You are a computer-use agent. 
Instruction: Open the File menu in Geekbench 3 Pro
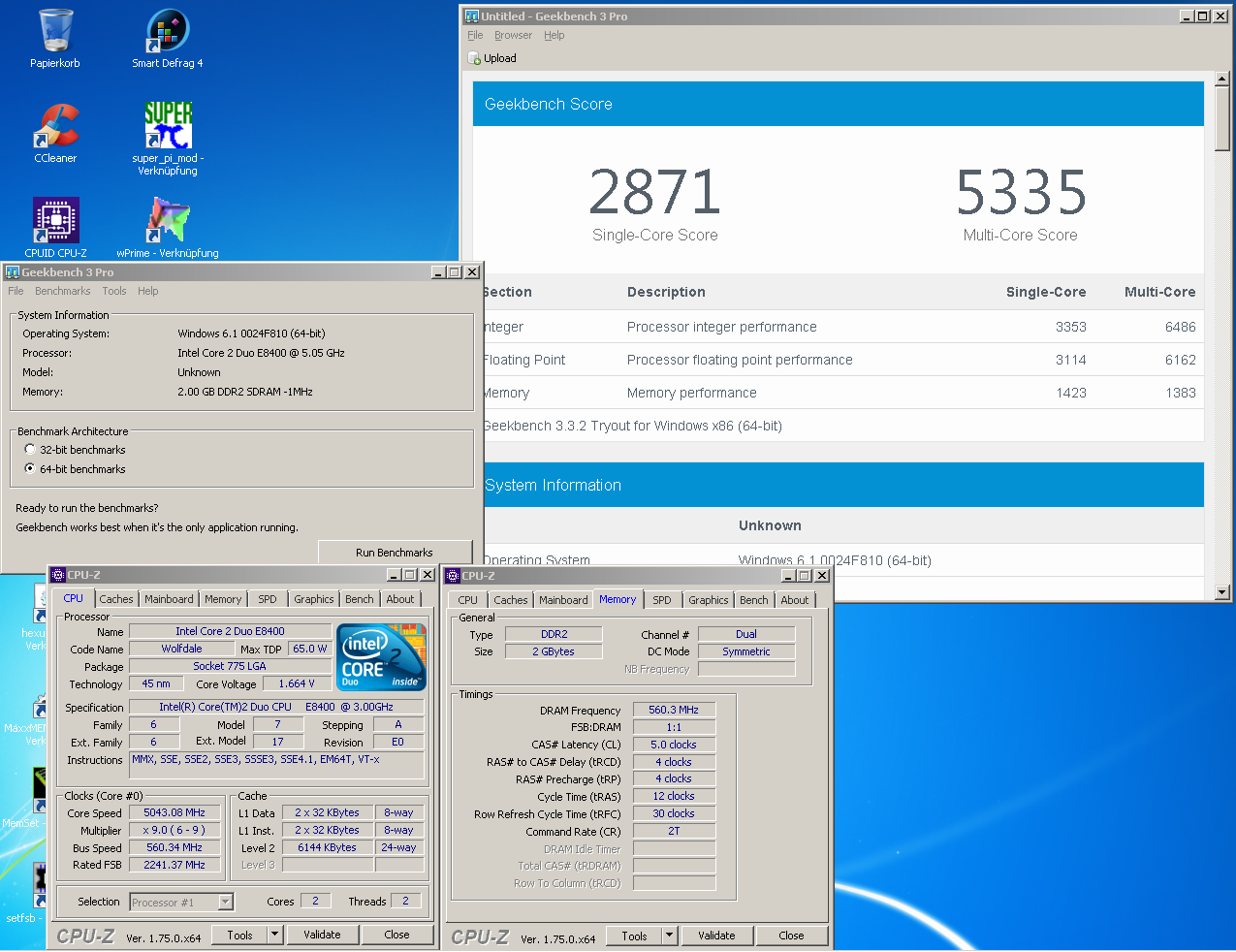16,291
